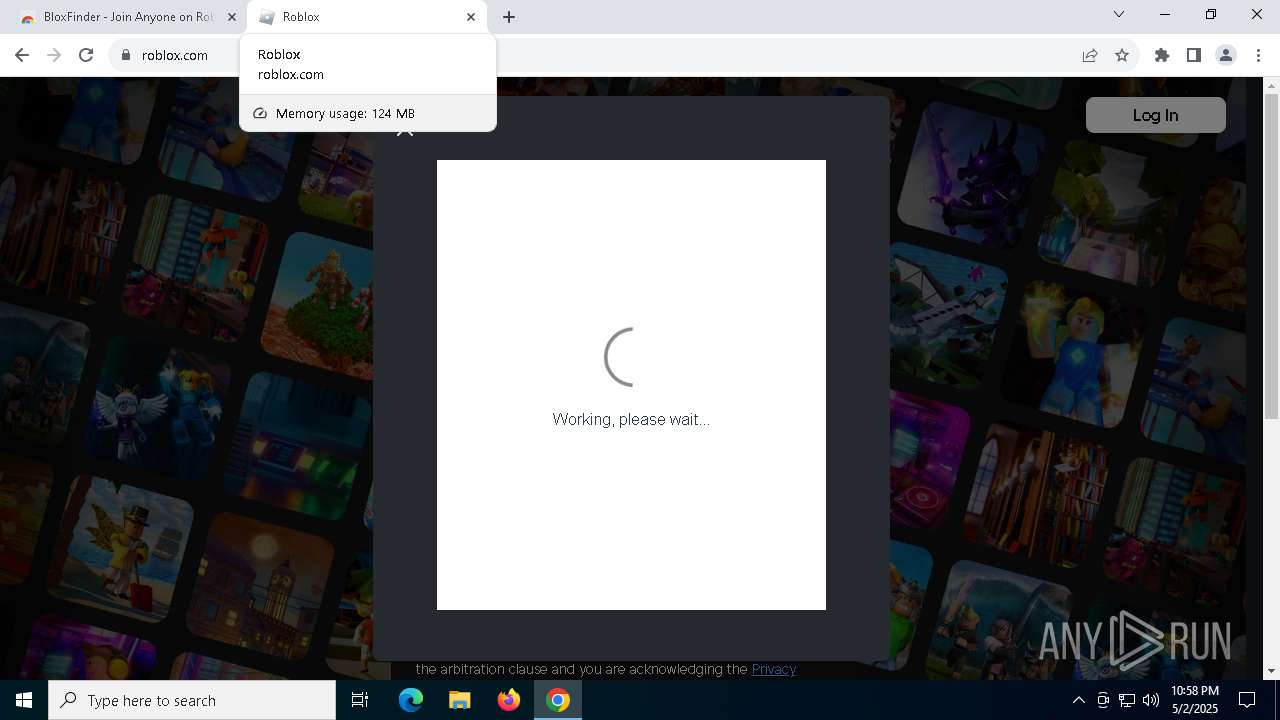Share this page with the share icon
This screenshot has height=720, width=1280.
pyautogui.click(x=1090, y=55)
